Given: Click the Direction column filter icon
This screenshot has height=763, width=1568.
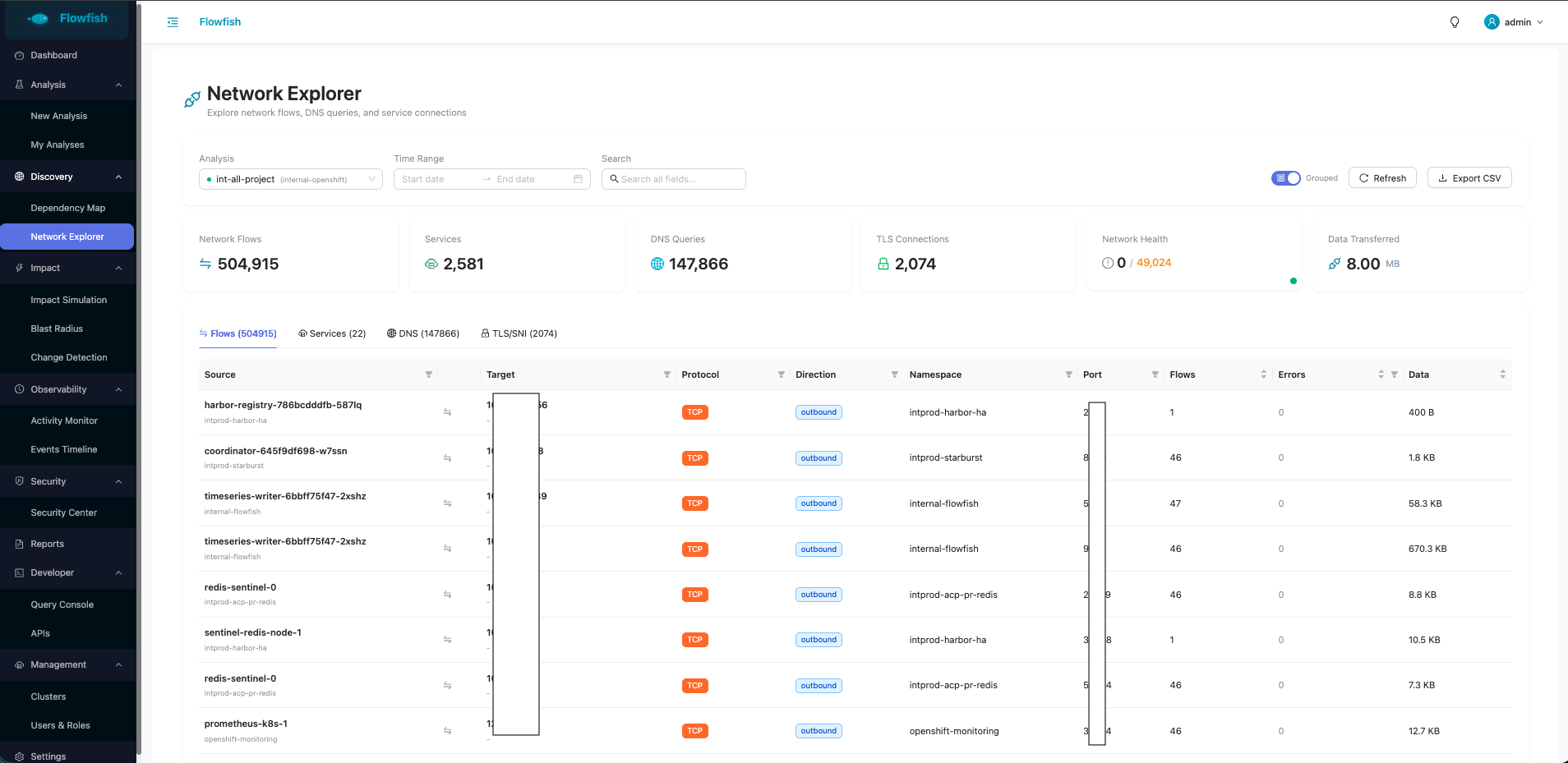Looking at the screenshot, I should (894, 375).
